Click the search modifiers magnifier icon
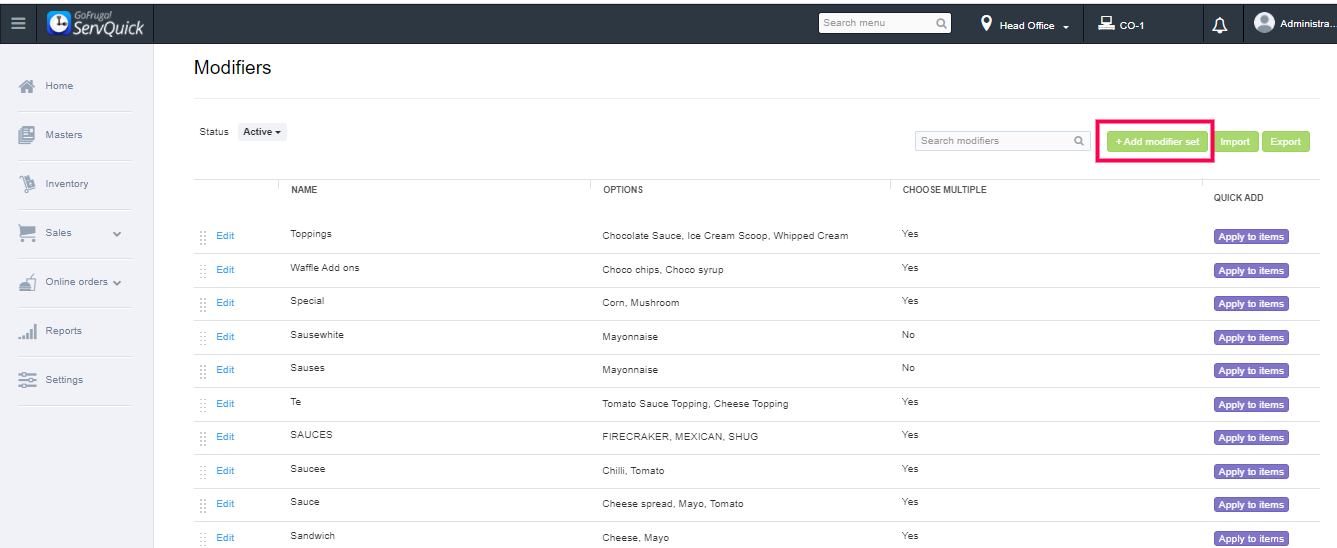This screenshot has height=548, width=1337. (x=1079, y=141)
